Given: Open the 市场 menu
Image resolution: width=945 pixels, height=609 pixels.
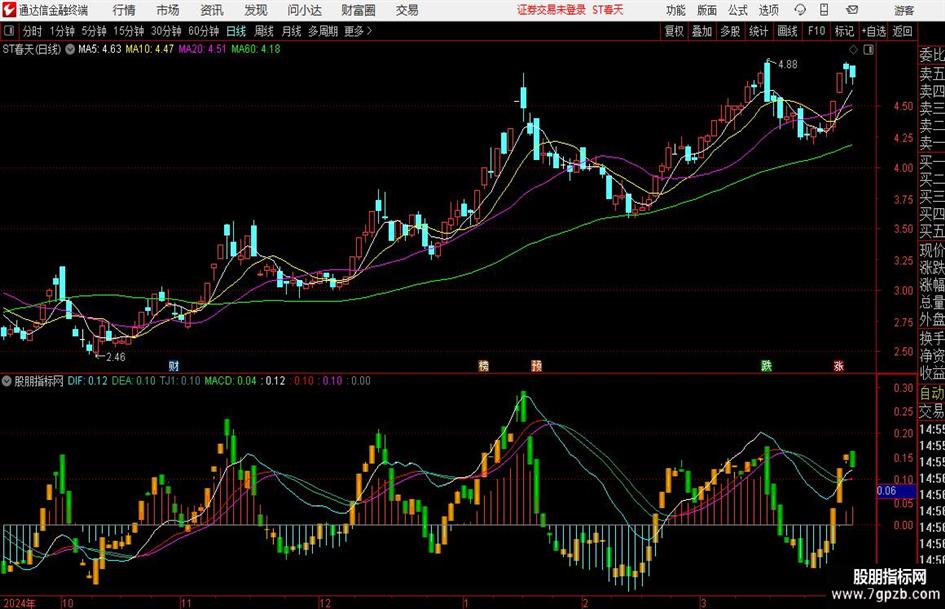Looking at the screenshot, I should point(168,10).
